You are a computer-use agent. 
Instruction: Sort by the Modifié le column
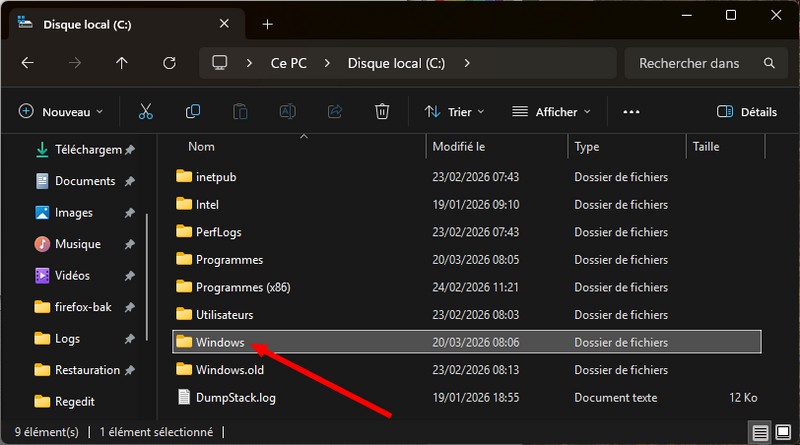click(x=459, y=147)
